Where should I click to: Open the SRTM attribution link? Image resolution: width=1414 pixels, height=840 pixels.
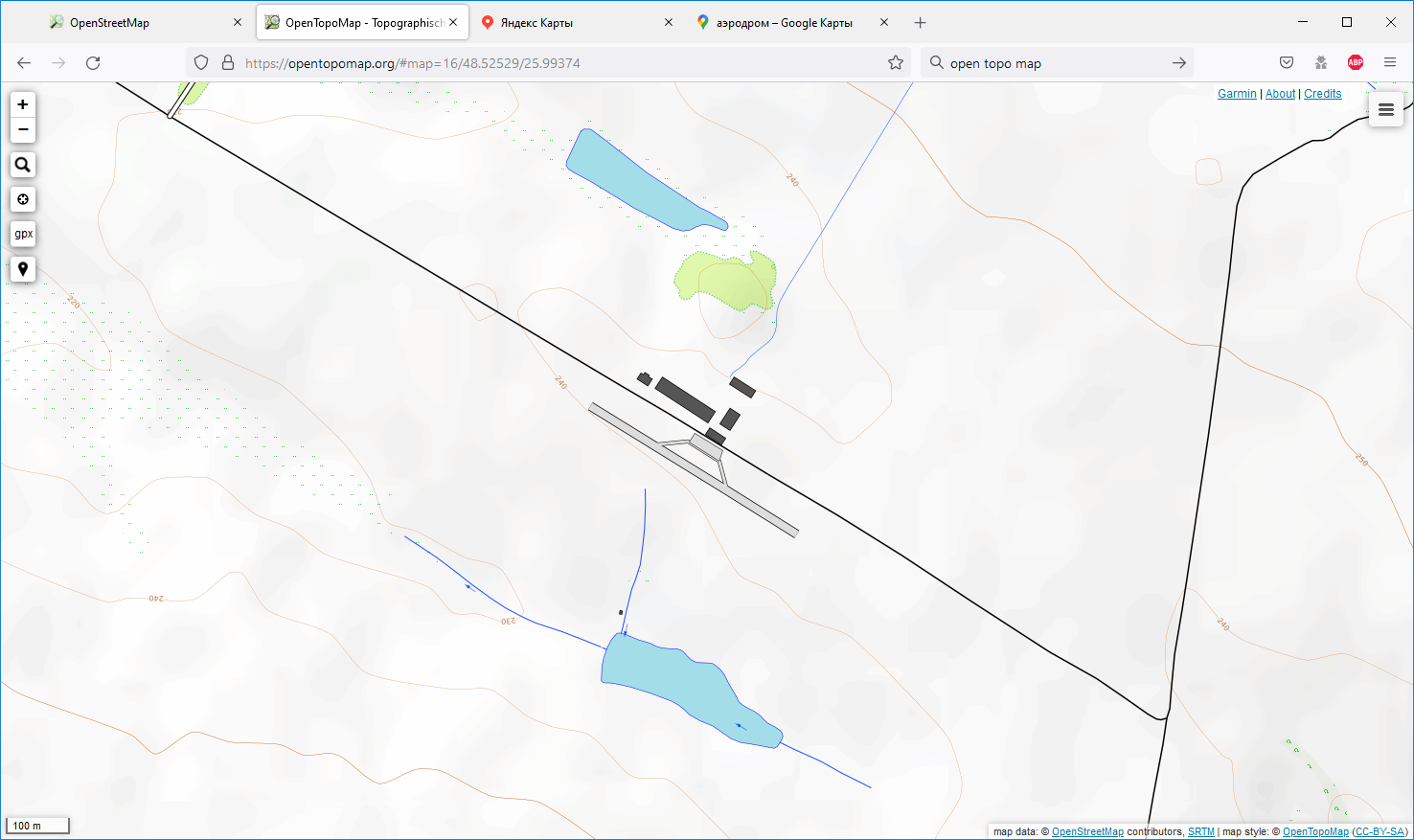coord(1200,832)
